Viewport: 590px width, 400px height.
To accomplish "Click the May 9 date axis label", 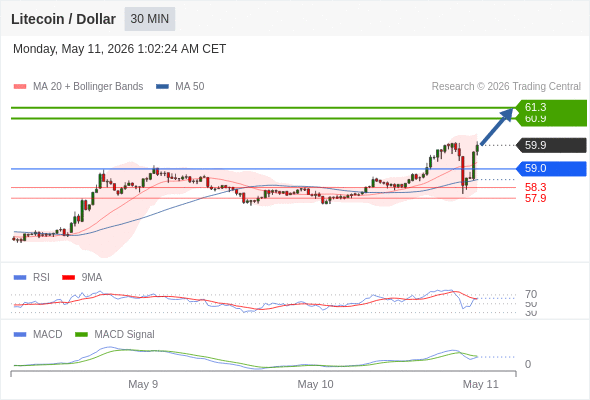I will pos(143,384).
